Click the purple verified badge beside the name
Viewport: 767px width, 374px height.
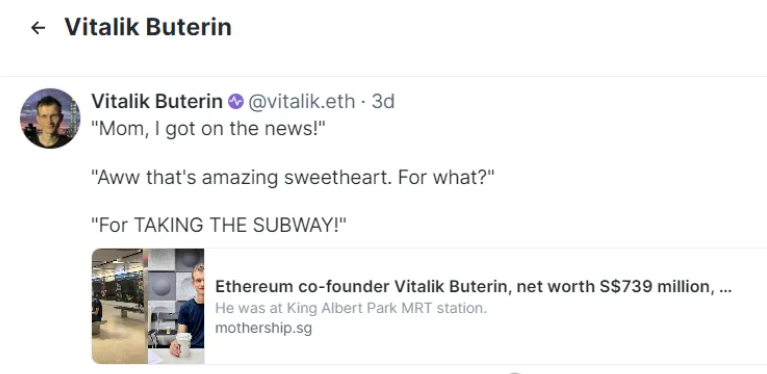[x=236, y=102]
